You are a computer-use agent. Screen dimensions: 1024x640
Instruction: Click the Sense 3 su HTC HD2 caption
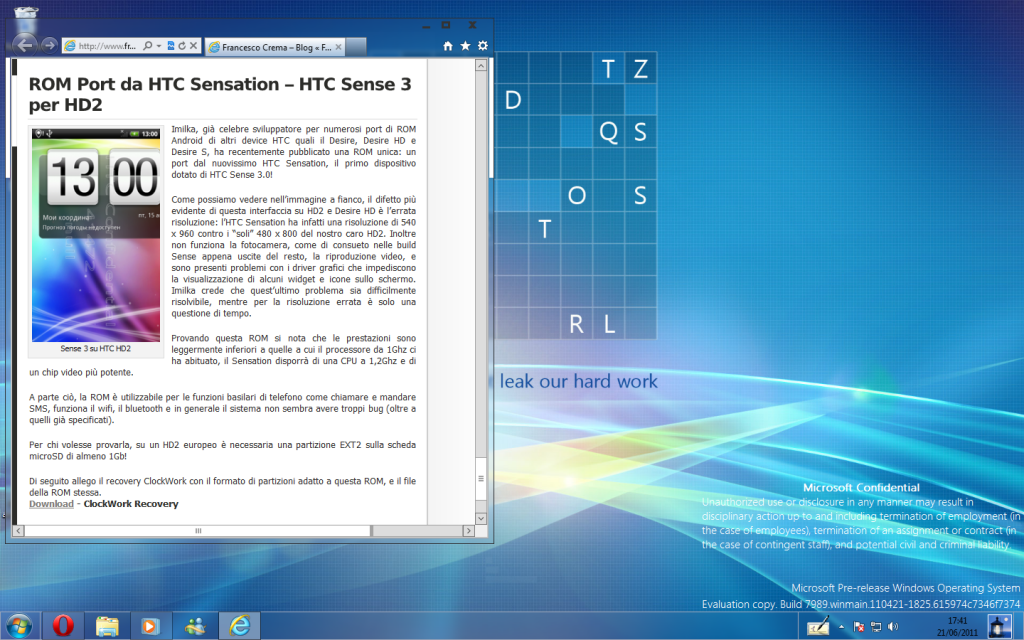95,349
